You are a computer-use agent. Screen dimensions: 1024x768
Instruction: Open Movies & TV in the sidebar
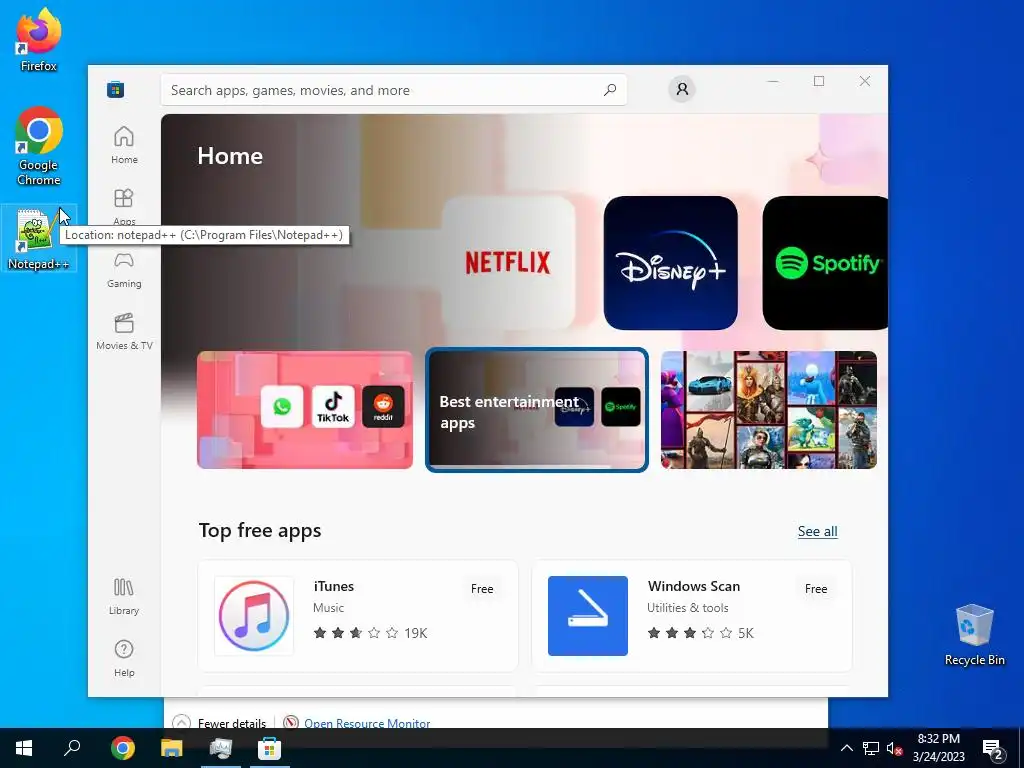click(124, 332)
